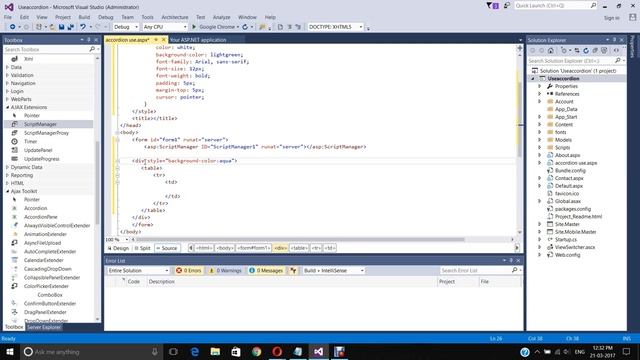Click the View Code icon in Solution Explorer
The width and height of the screenshot is (640, 360).
(x=616, y=51)
